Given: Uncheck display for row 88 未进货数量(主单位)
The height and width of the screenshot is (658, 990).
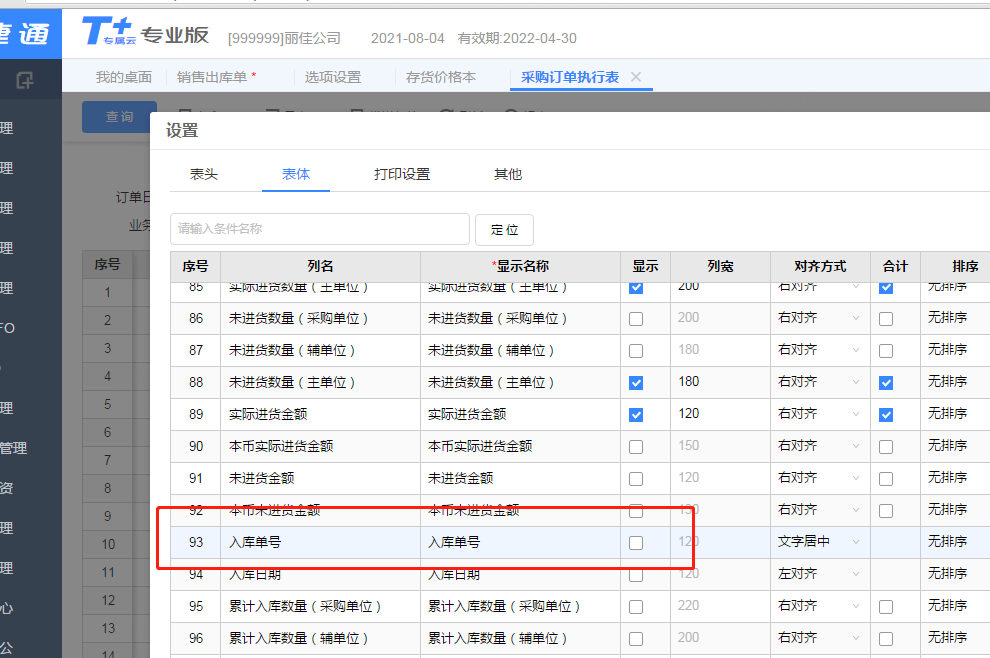Looking at the screenshot, I should pyautogui.click(x=636, y=383).
